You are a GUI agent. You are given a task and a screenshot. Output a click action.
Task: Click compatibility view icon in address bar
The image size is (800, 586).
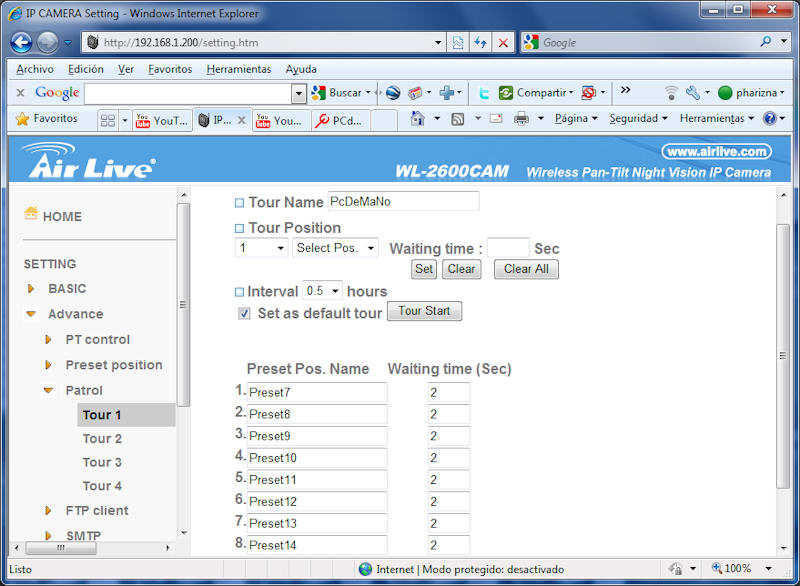point(458,42)
